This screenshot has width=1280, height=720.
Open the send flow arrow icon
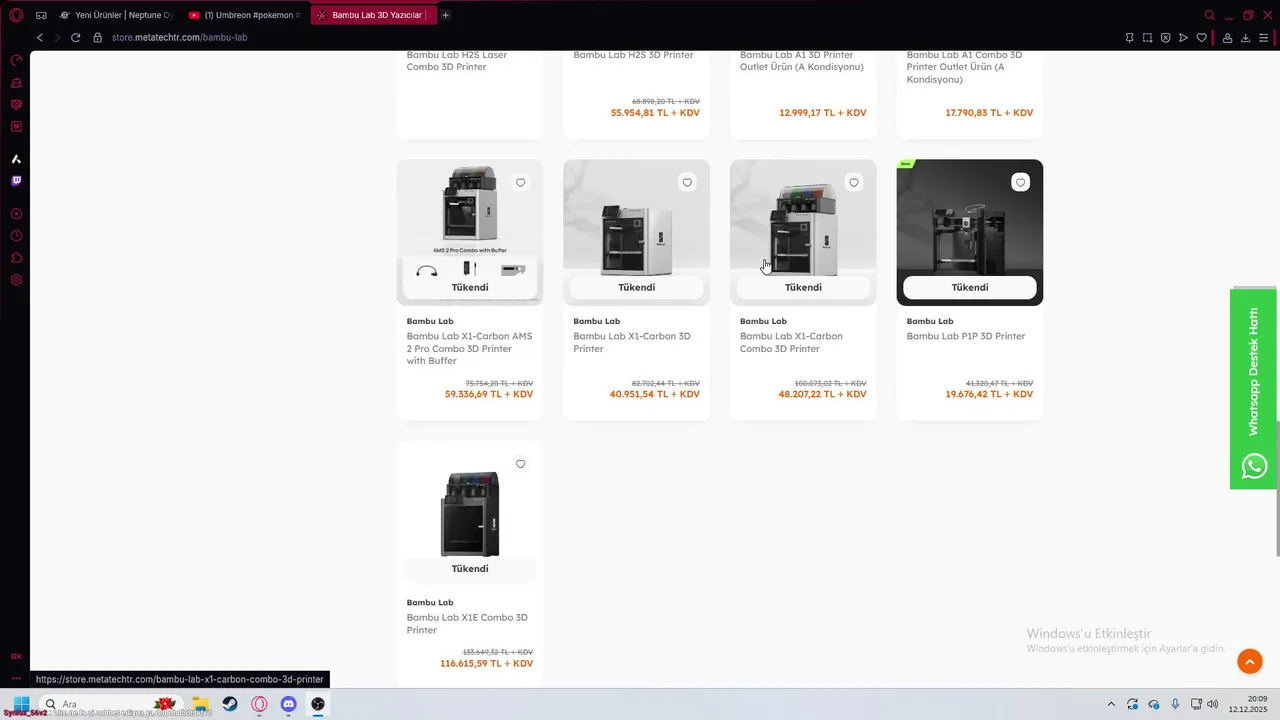[x=1183, y=37]
